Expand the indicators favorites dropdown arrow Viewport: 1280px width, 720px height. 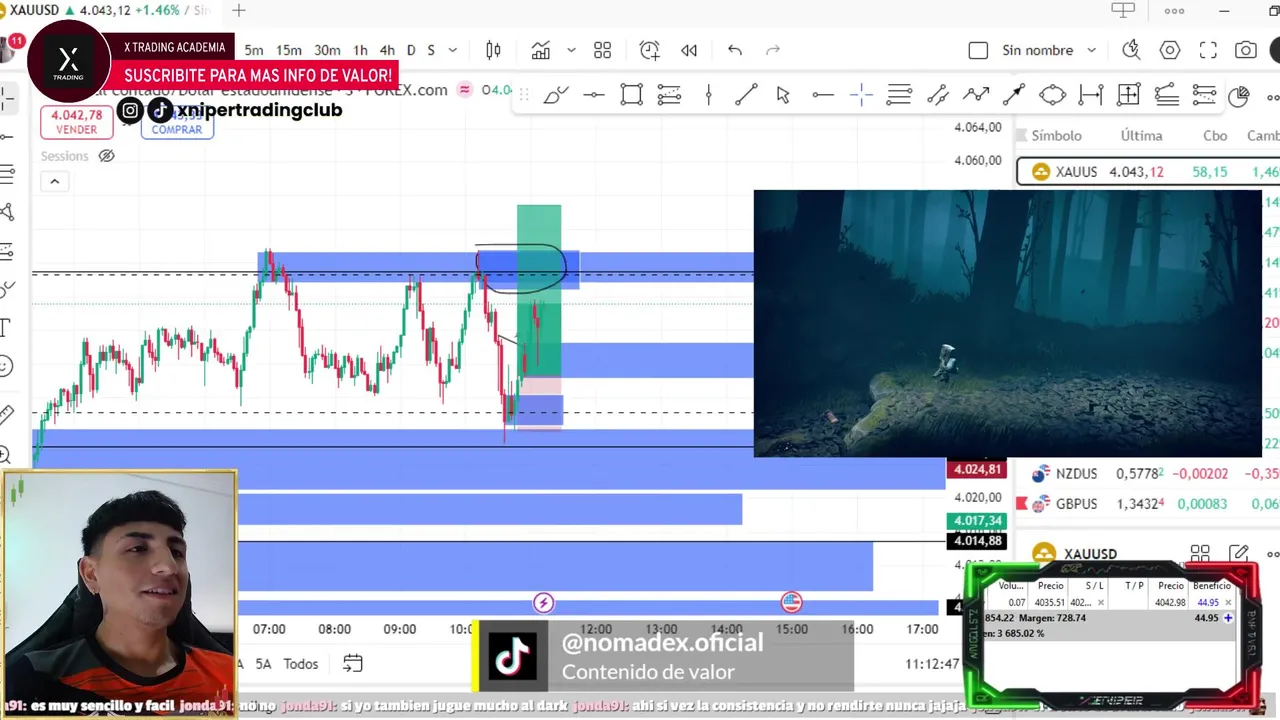click(571, 50)
